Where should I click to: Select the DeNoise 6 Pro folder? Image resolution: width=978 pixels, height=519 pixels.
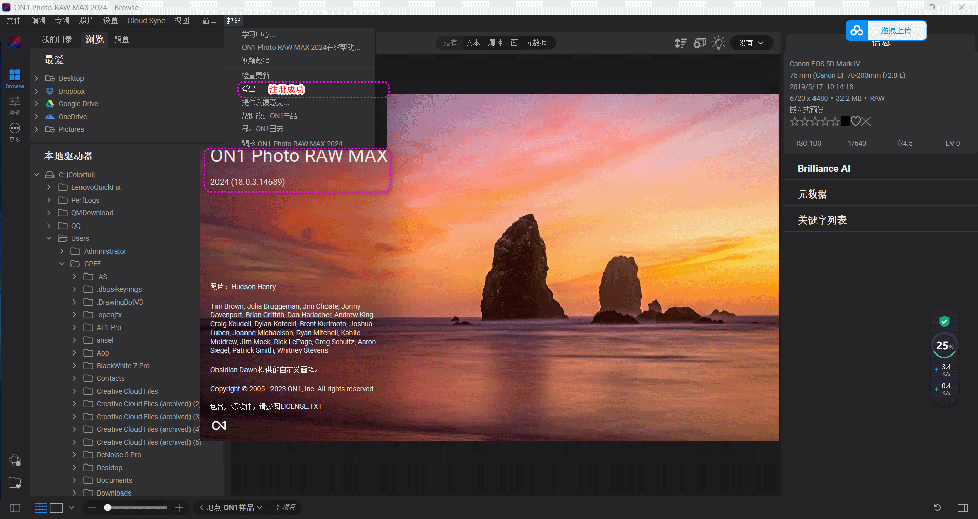click(x=119, y=455)
